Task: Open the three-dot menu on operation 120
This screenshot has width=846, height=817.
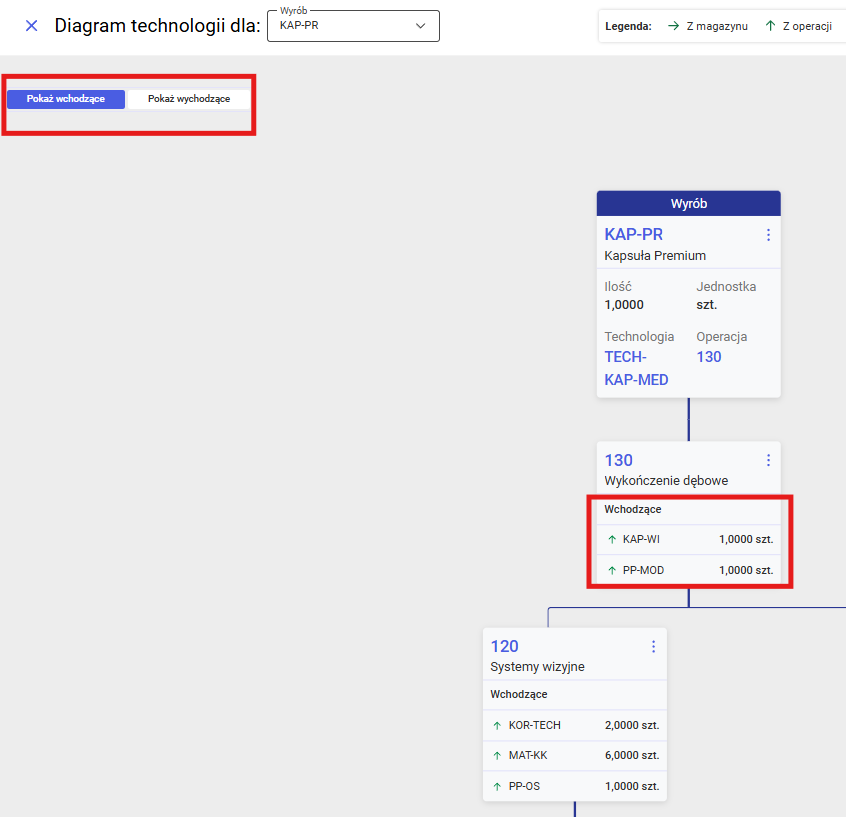Action: (x=654, y=646)
